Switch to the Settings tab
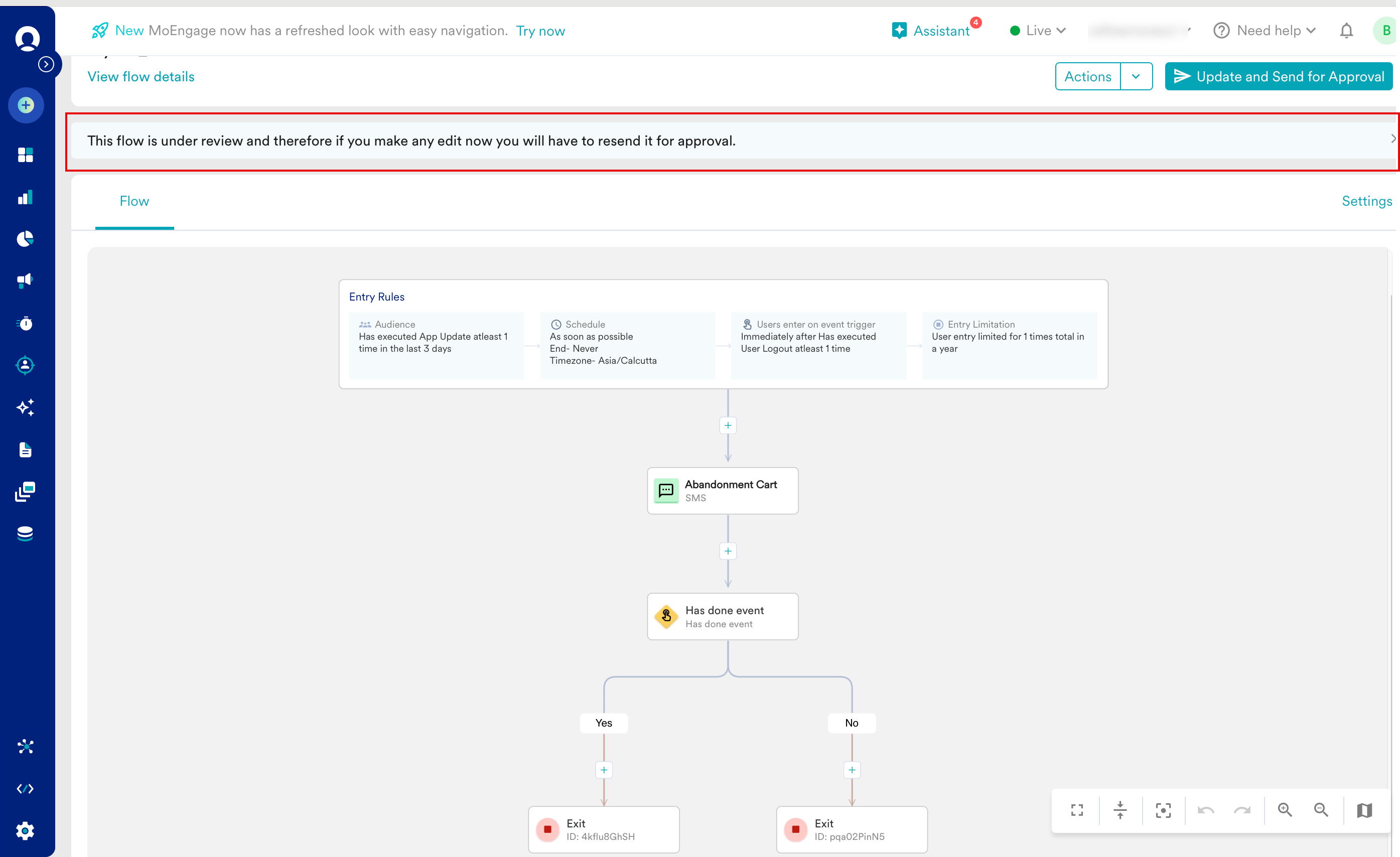 pyautogui.click(x=1366, y=201)
